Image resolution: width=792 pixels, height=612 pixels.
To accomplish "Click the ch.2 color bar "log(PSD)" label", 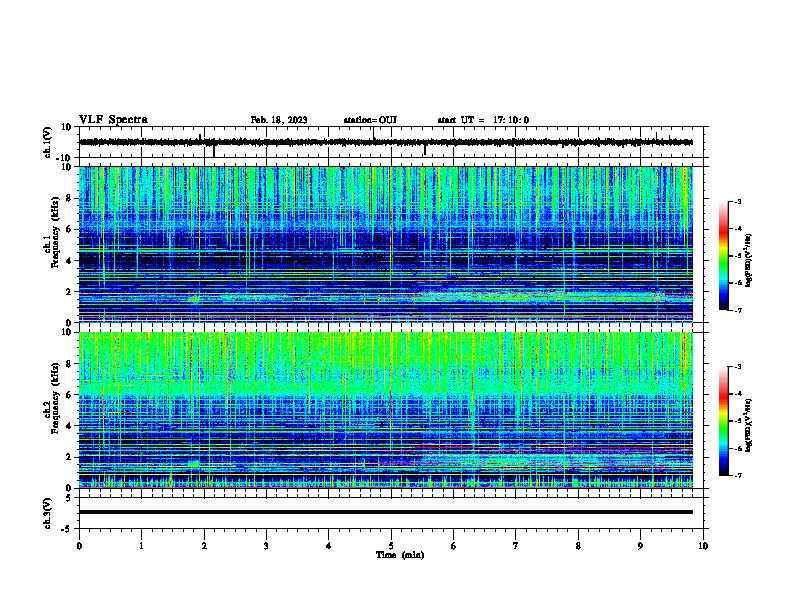I will click(x=749, y=426).
